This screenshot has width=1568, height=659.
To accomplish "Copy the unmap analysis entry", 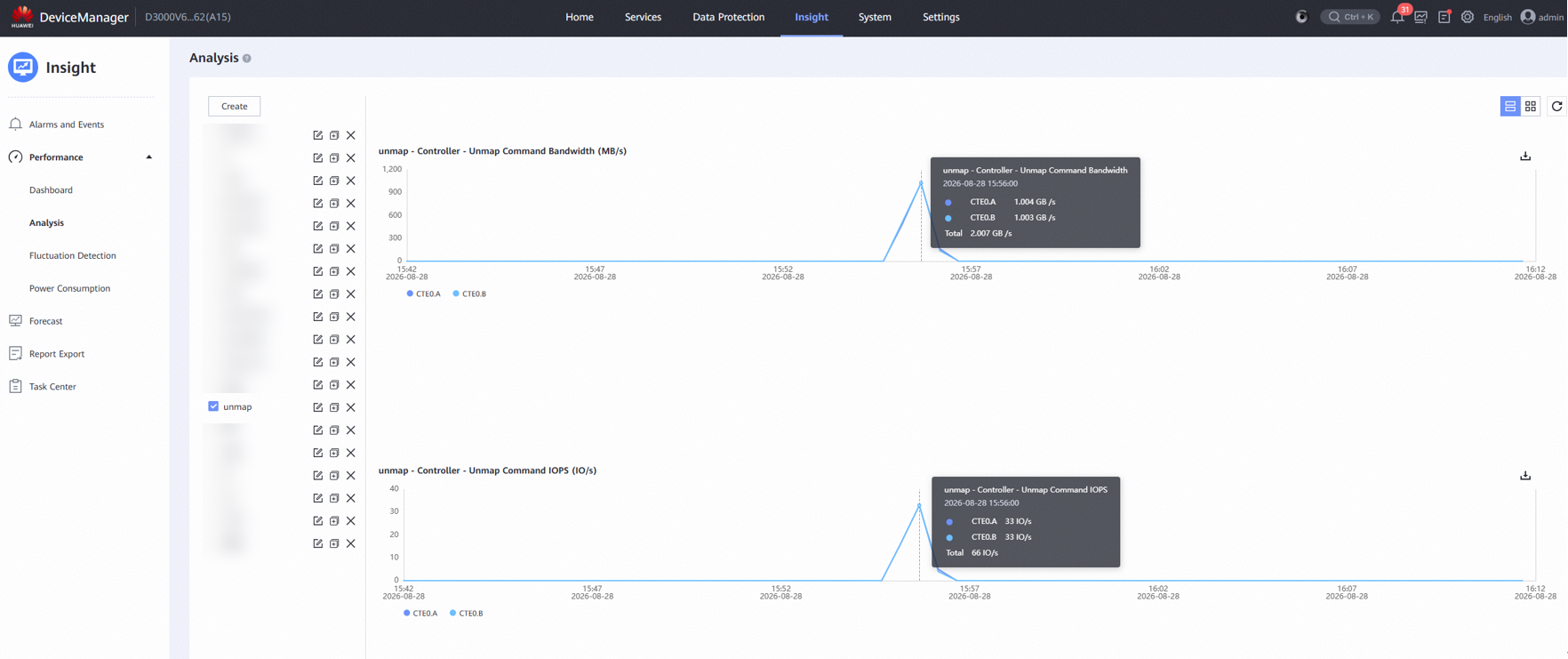I will [x=334, y=407].
